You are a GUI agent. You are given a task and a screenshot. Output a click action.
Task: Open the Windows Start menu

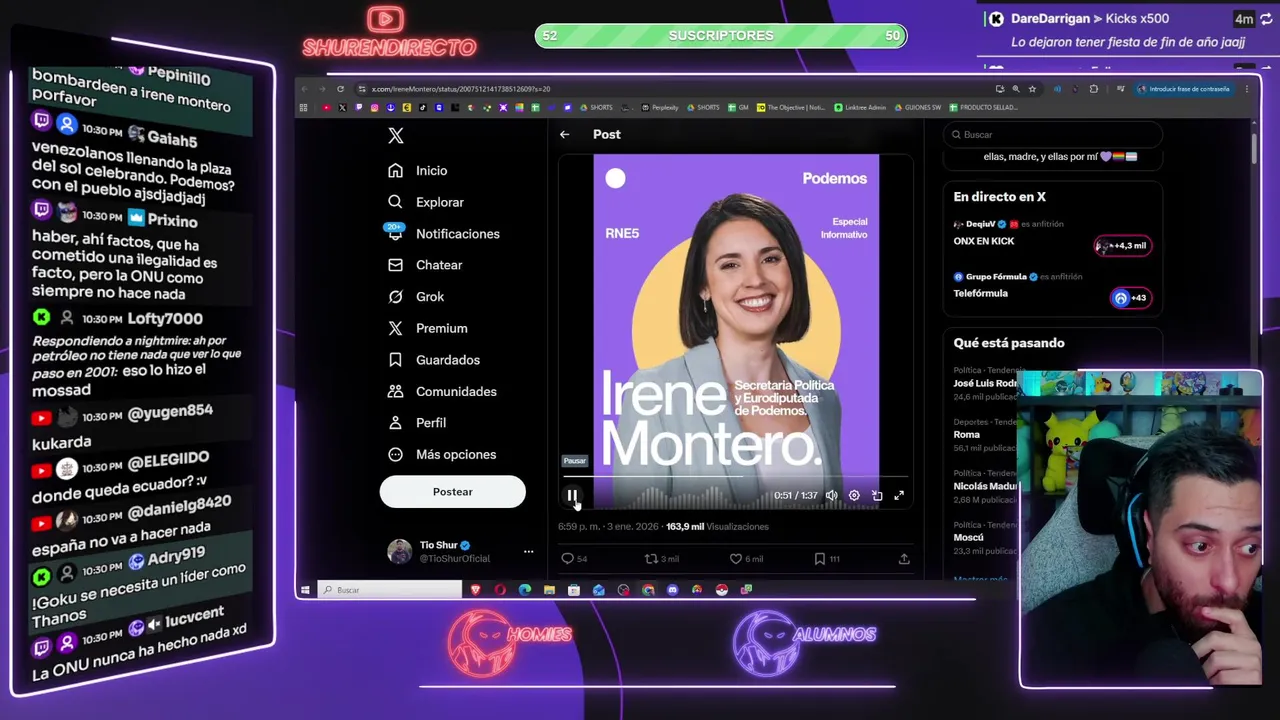point(305,590)
